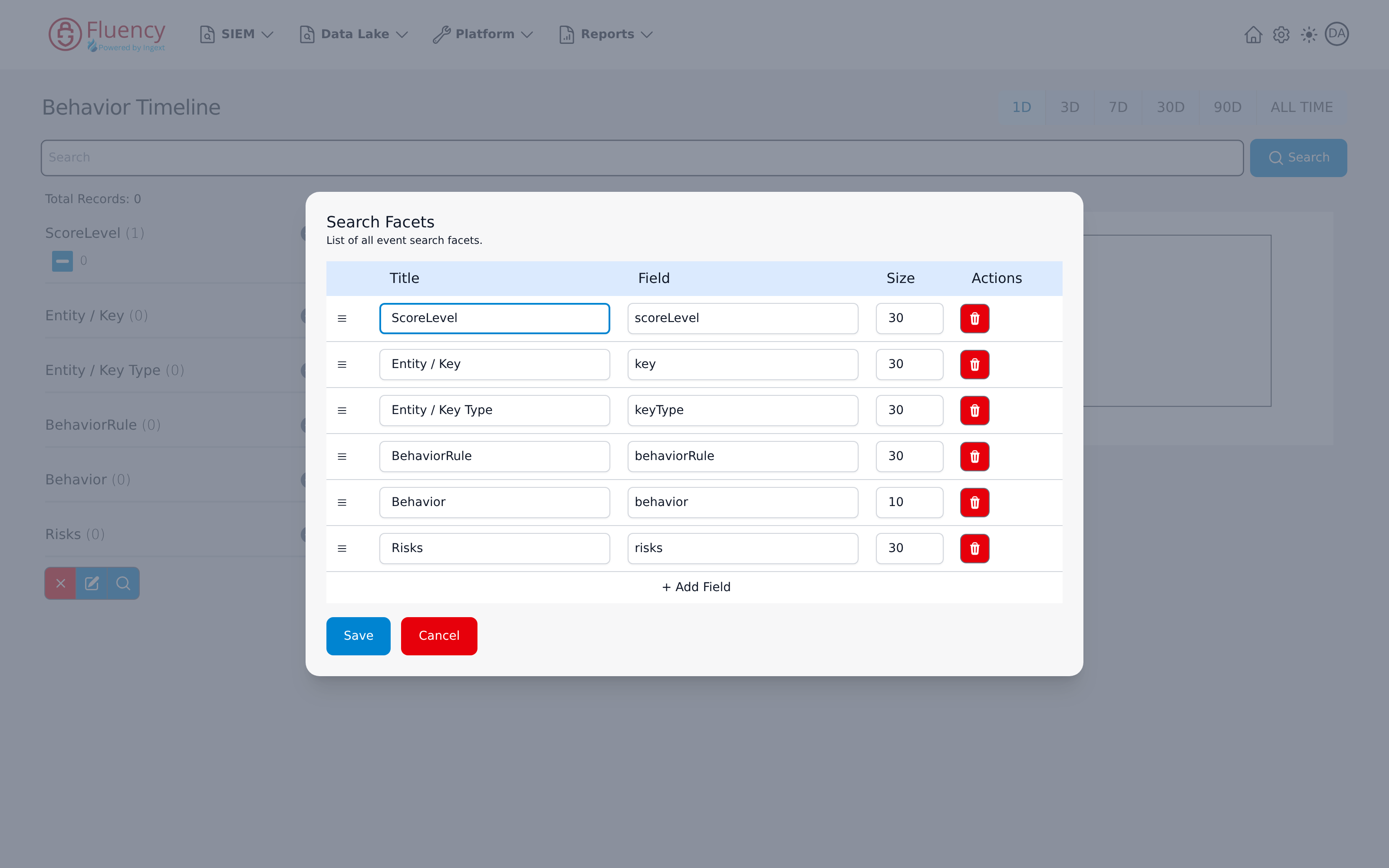
Task: Click the key field input
Action: (x=743, y=365)
